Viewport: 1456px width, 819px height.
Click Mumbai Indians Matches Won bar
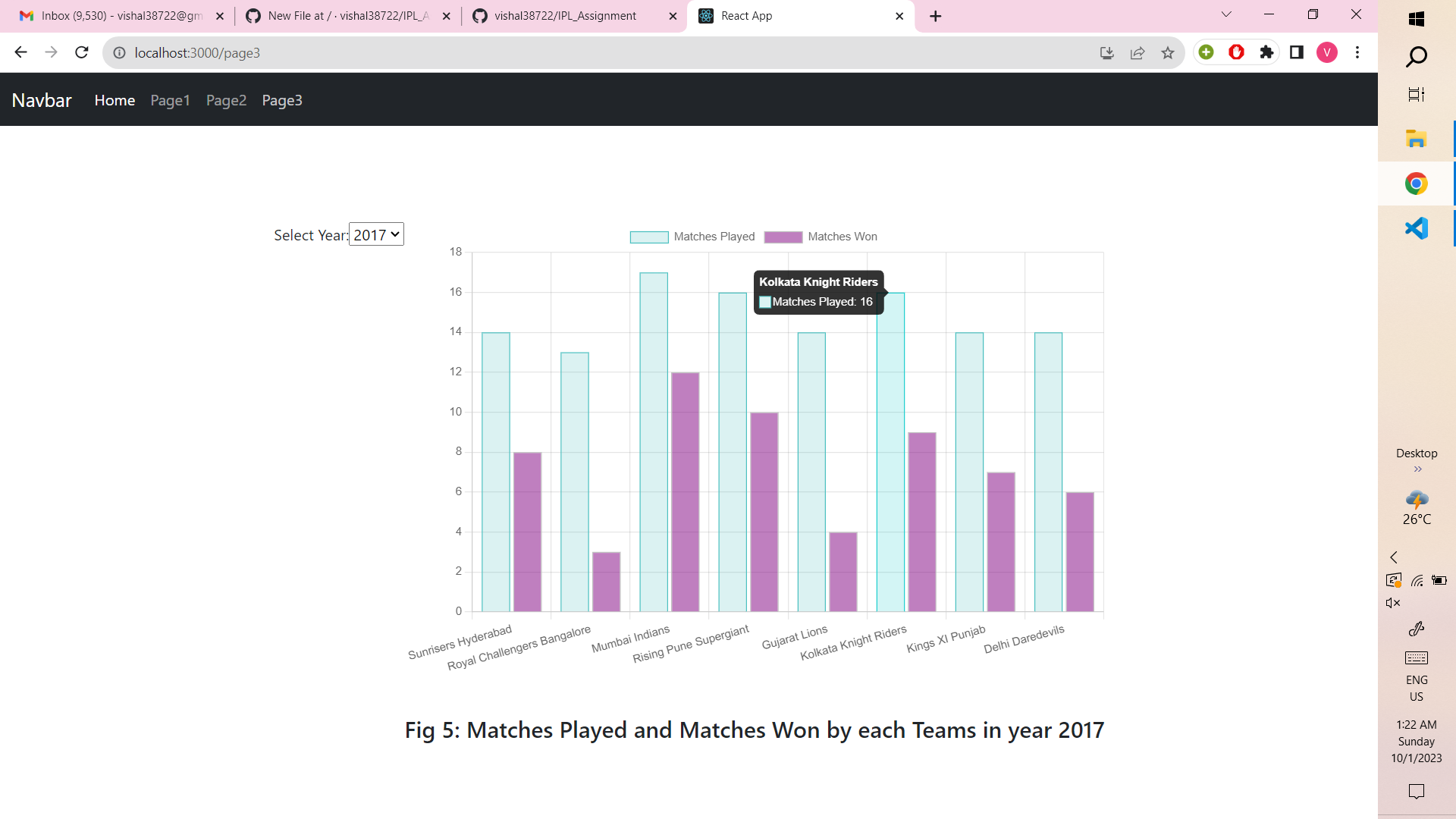tap(686, 492)
